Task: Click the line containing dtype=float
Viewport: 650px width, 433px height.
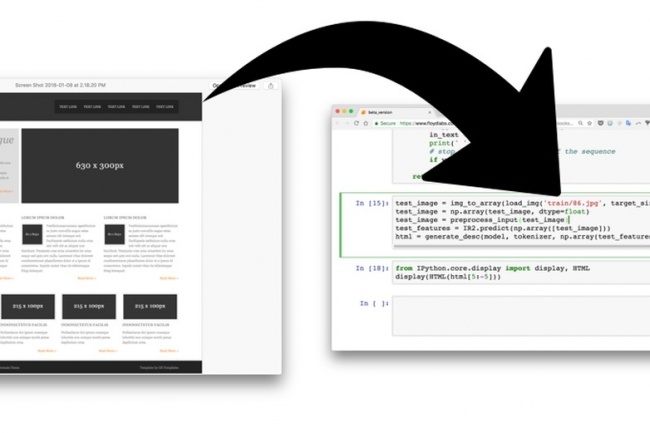Action: coord(492,212)
